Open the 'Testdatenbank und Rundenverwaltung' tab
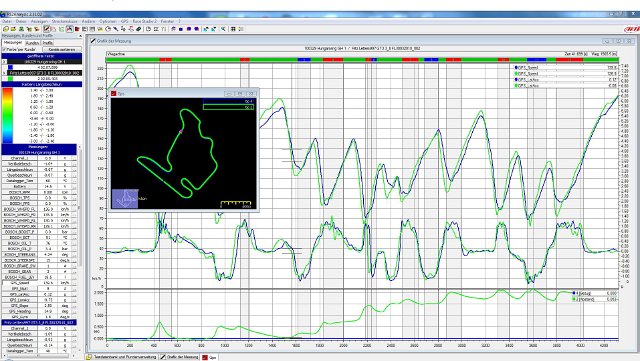640x361 pixels. click(121, 357)
